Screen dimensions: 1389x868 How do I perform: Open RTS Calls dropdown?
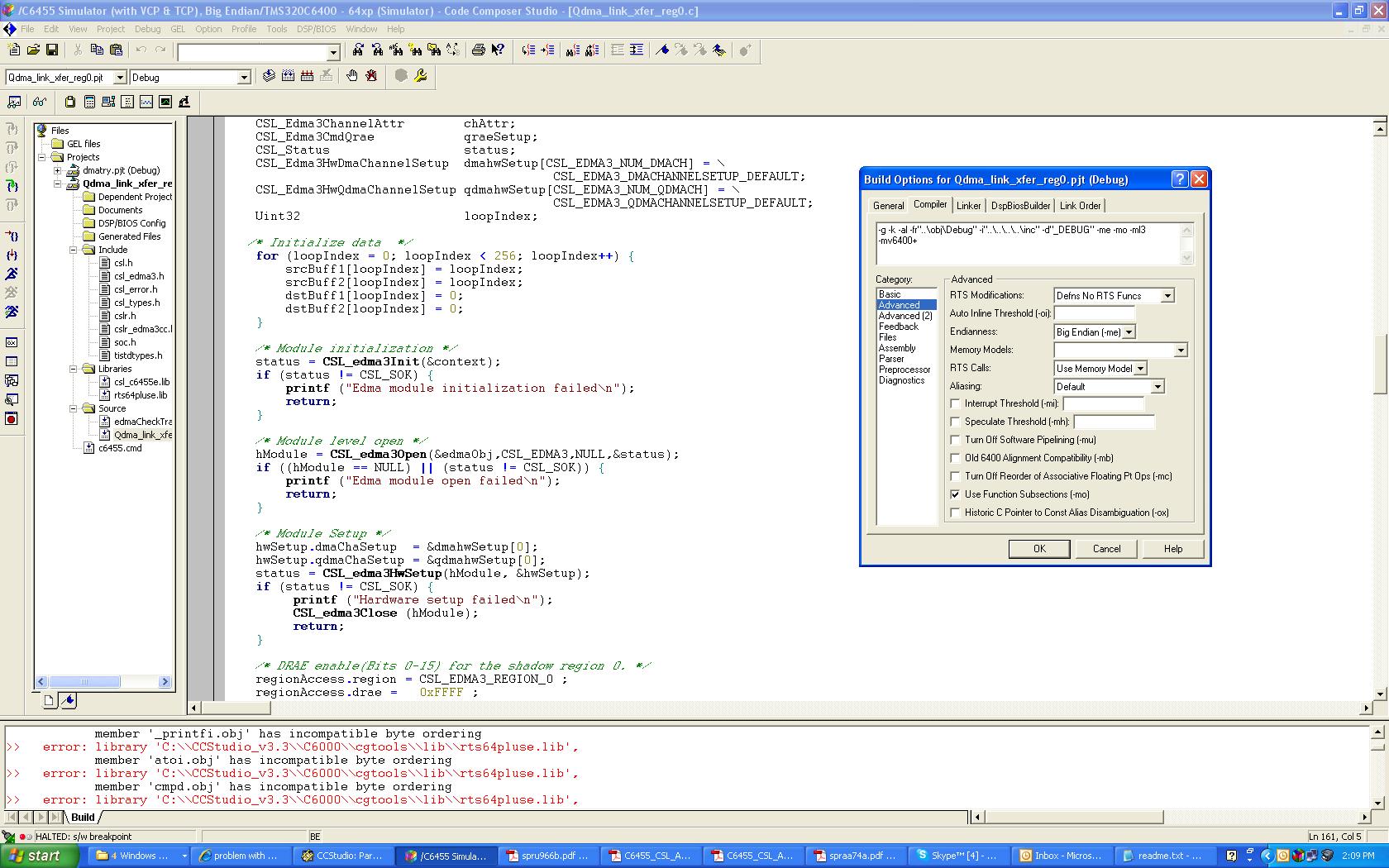pos(1141,369)
